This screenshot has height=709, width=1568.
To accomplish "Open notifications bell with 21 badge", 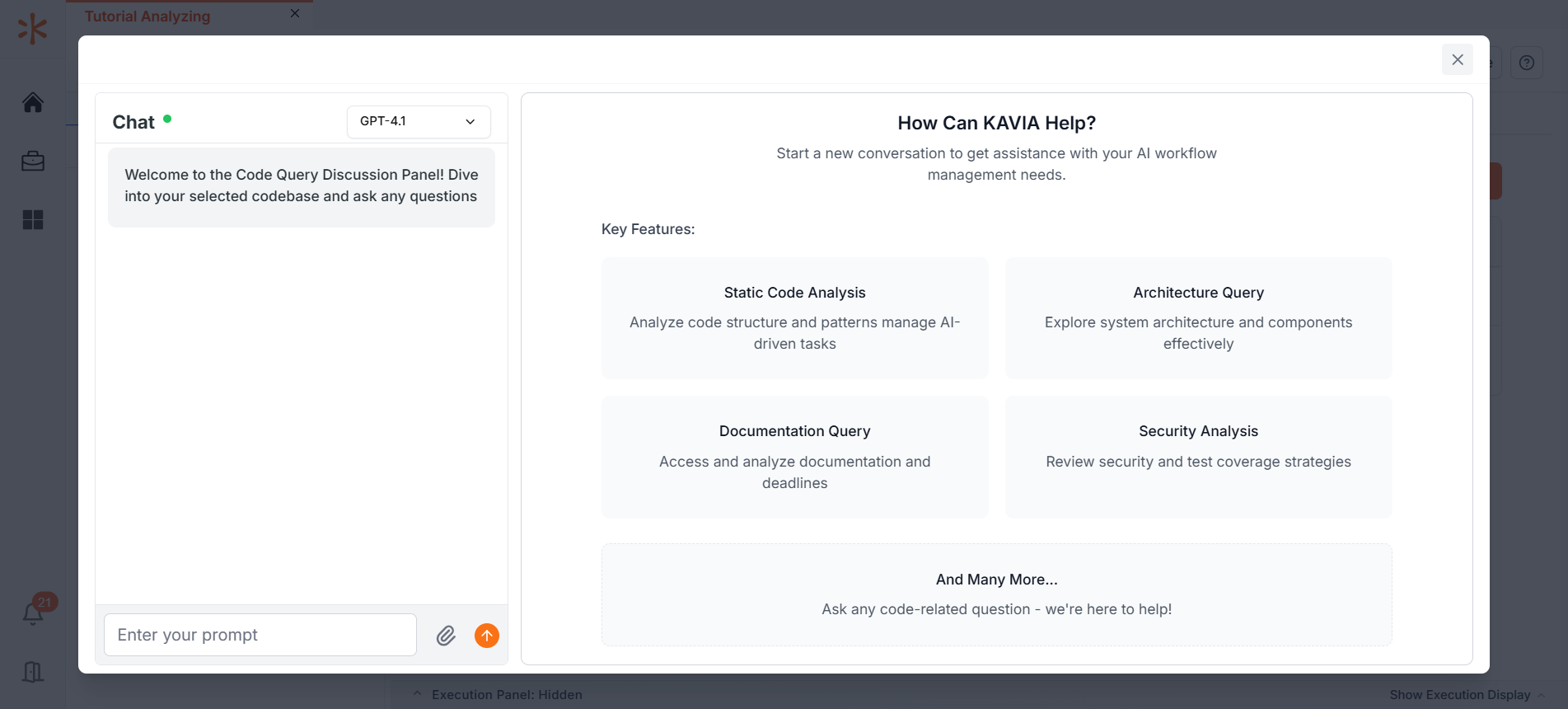I will (34, 612).
